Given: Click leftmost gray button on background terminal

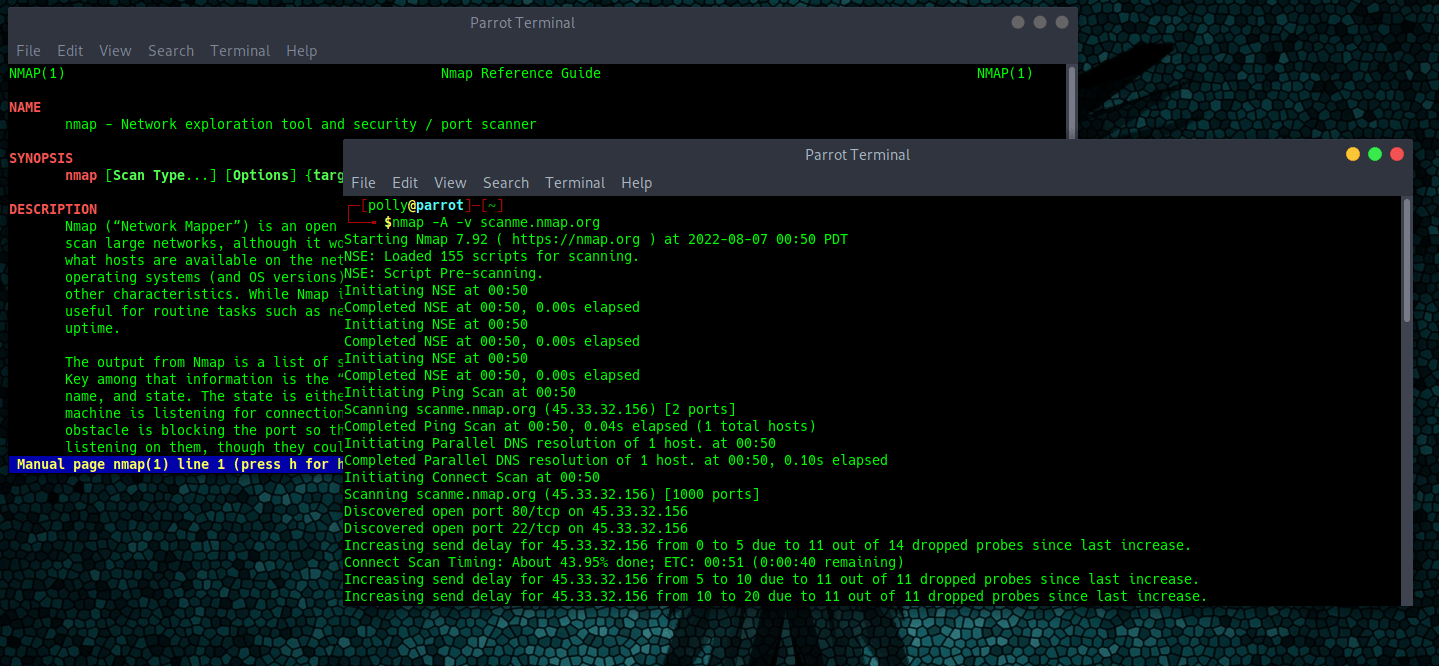Looking at the screenshot, I should pyautogui.click(x=1018, y=22).
